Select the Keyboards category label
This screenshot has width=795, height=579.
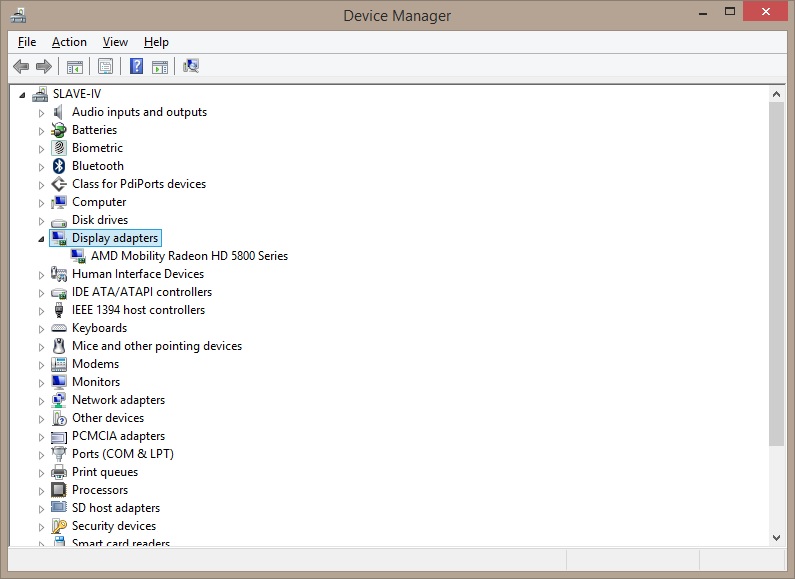point(99,328)
